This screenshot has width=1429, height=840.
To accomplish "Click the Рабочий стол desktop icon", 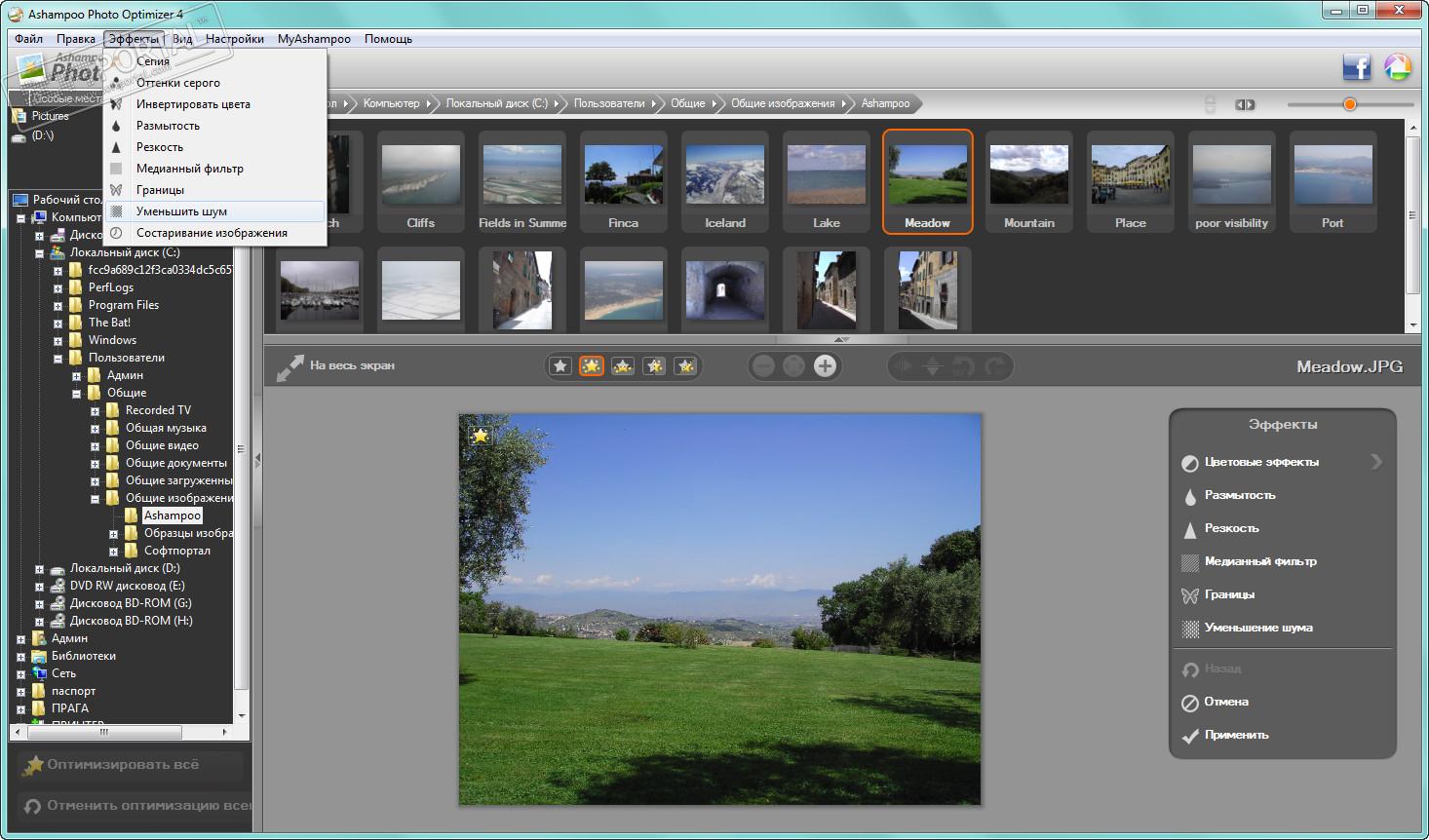I will point(20,200).
